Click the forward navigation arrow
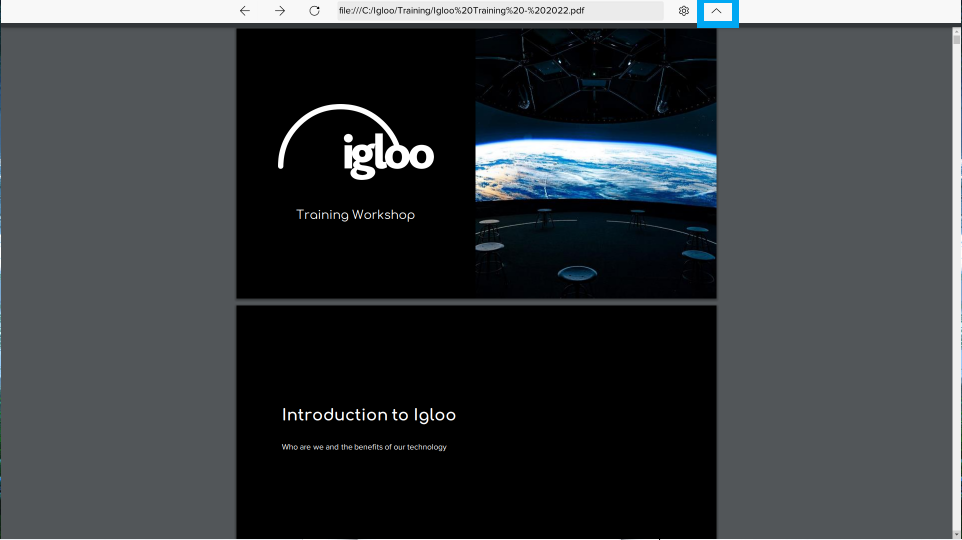The image size is (962, 540). click(280, 11)
